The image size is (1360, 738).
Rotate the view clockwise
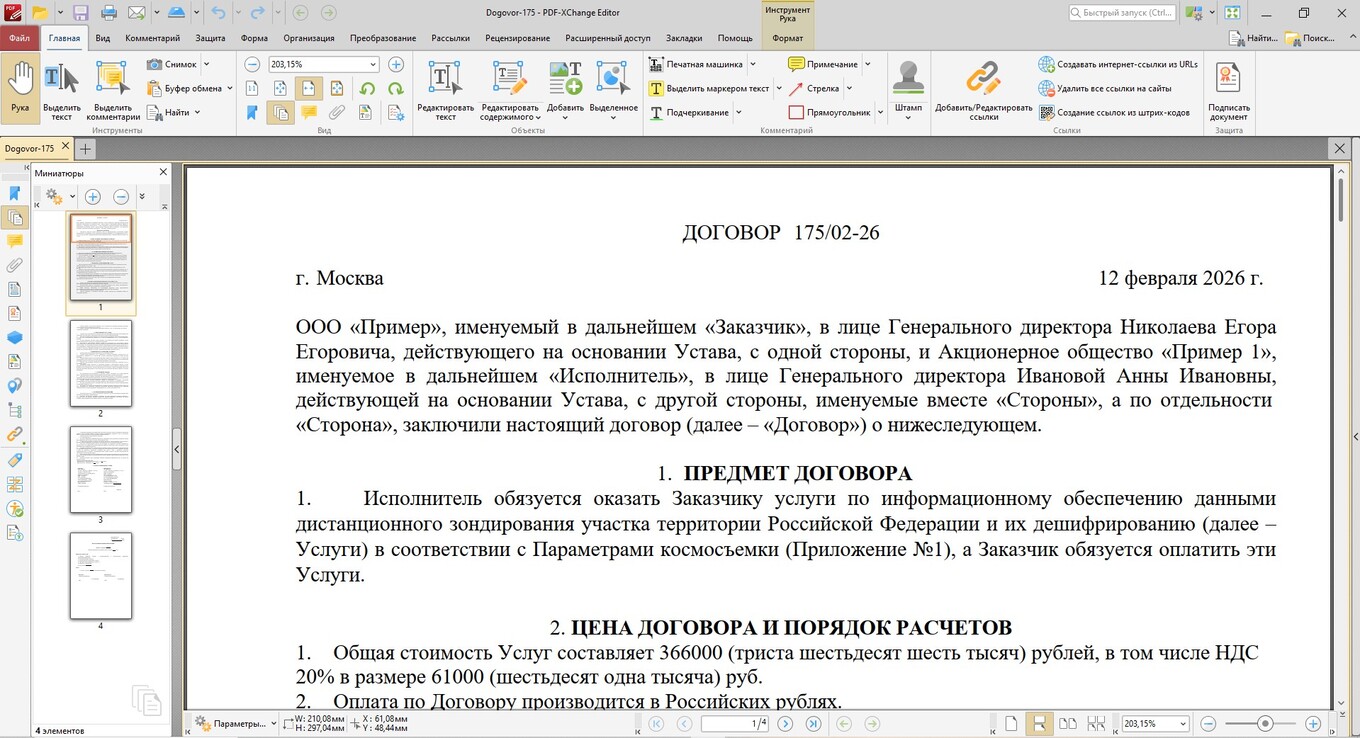(395, 89)
